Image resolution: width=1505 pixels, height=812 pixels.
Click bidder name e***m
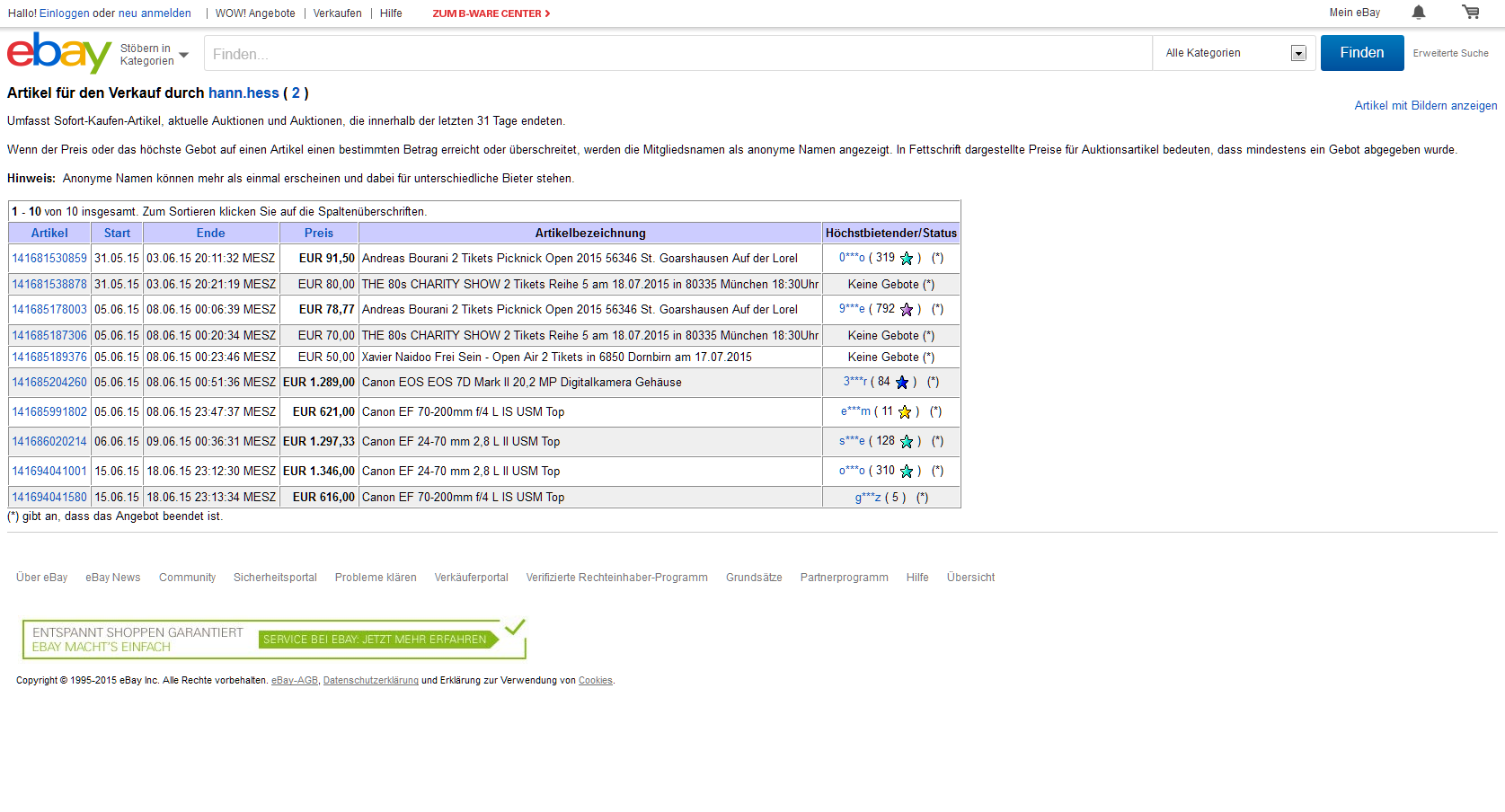point(855,411)
